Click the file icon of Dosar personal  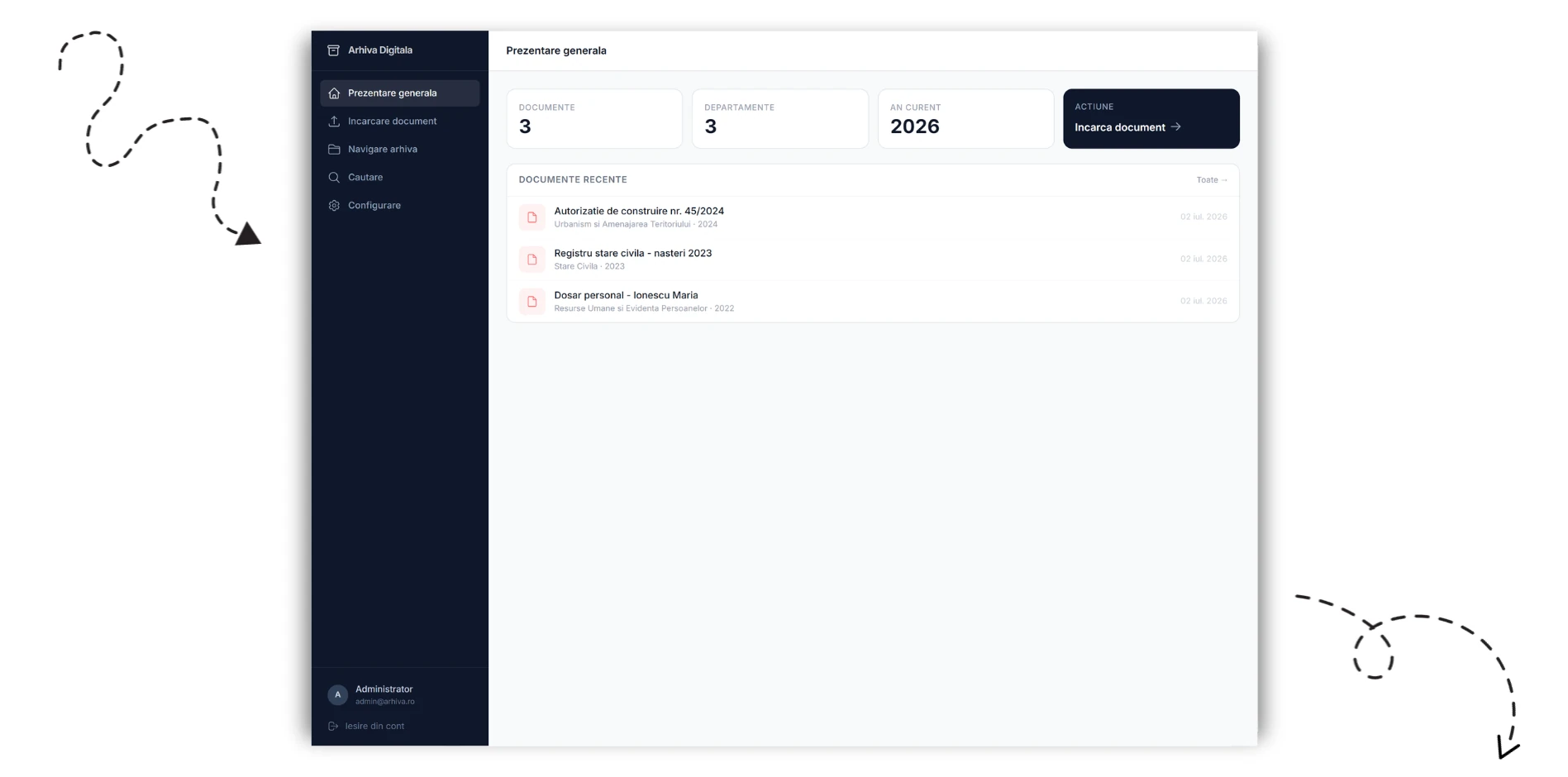(x=532, y=302)
